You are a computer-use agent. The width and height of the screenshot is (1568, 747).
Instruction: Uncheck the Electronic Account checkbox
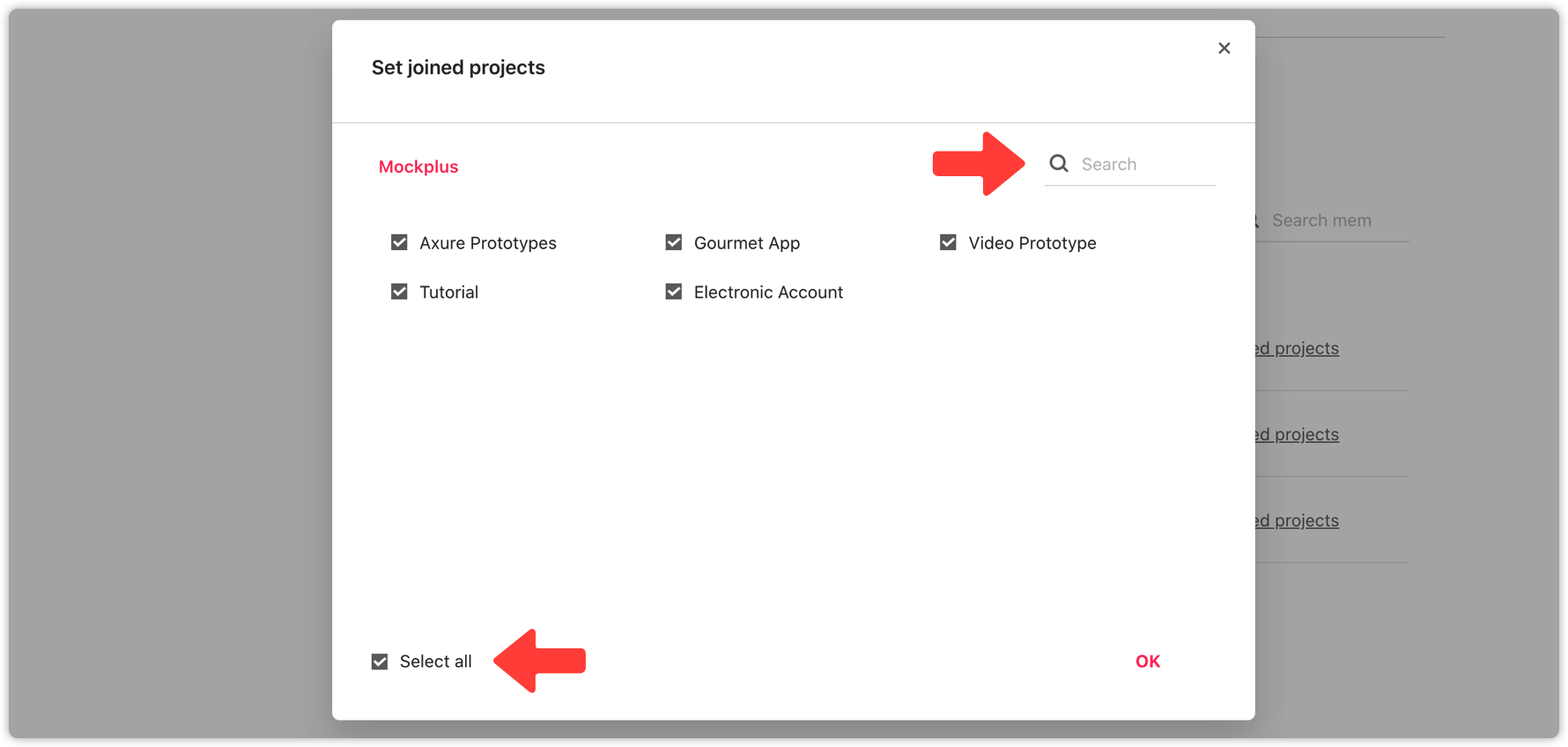[674, 292]
